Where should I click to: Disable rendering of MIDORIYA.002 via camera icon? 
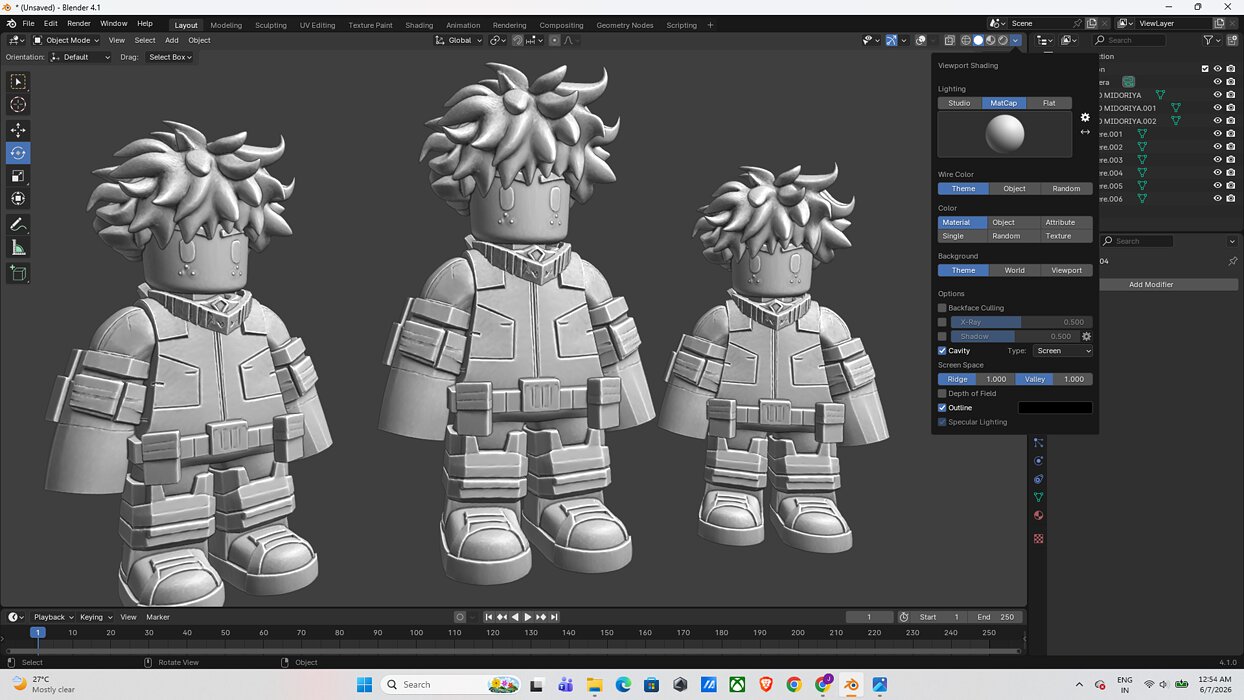tap(1230, 121)
